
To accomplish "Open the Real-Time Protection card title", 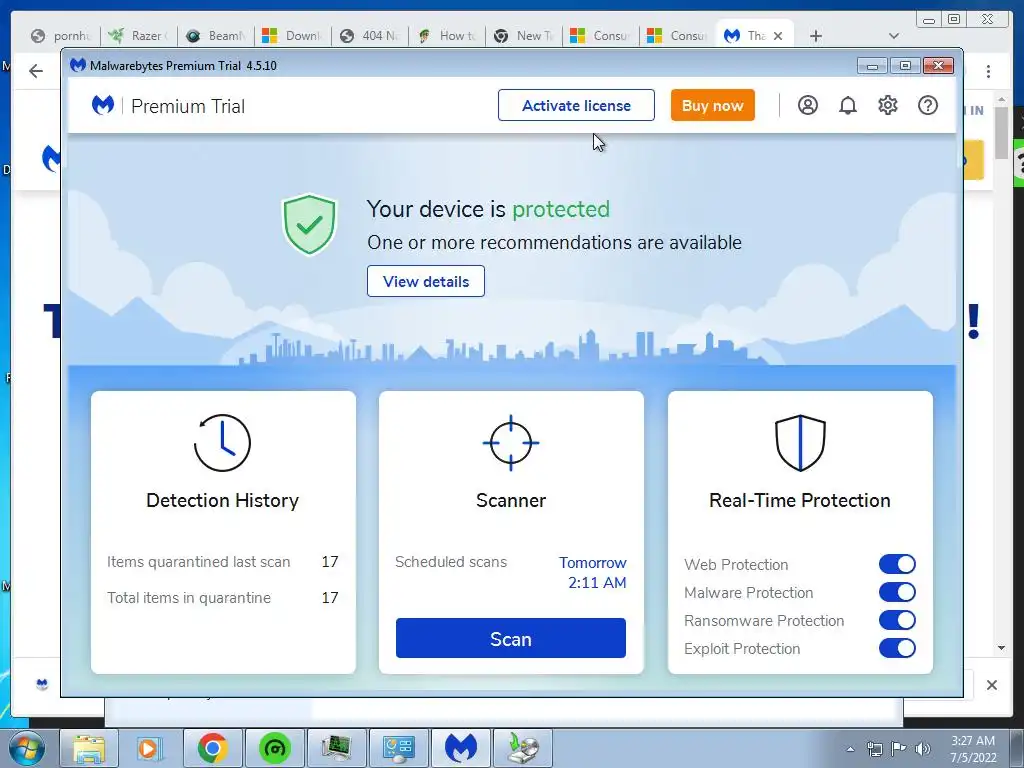I will click(800, 500).
